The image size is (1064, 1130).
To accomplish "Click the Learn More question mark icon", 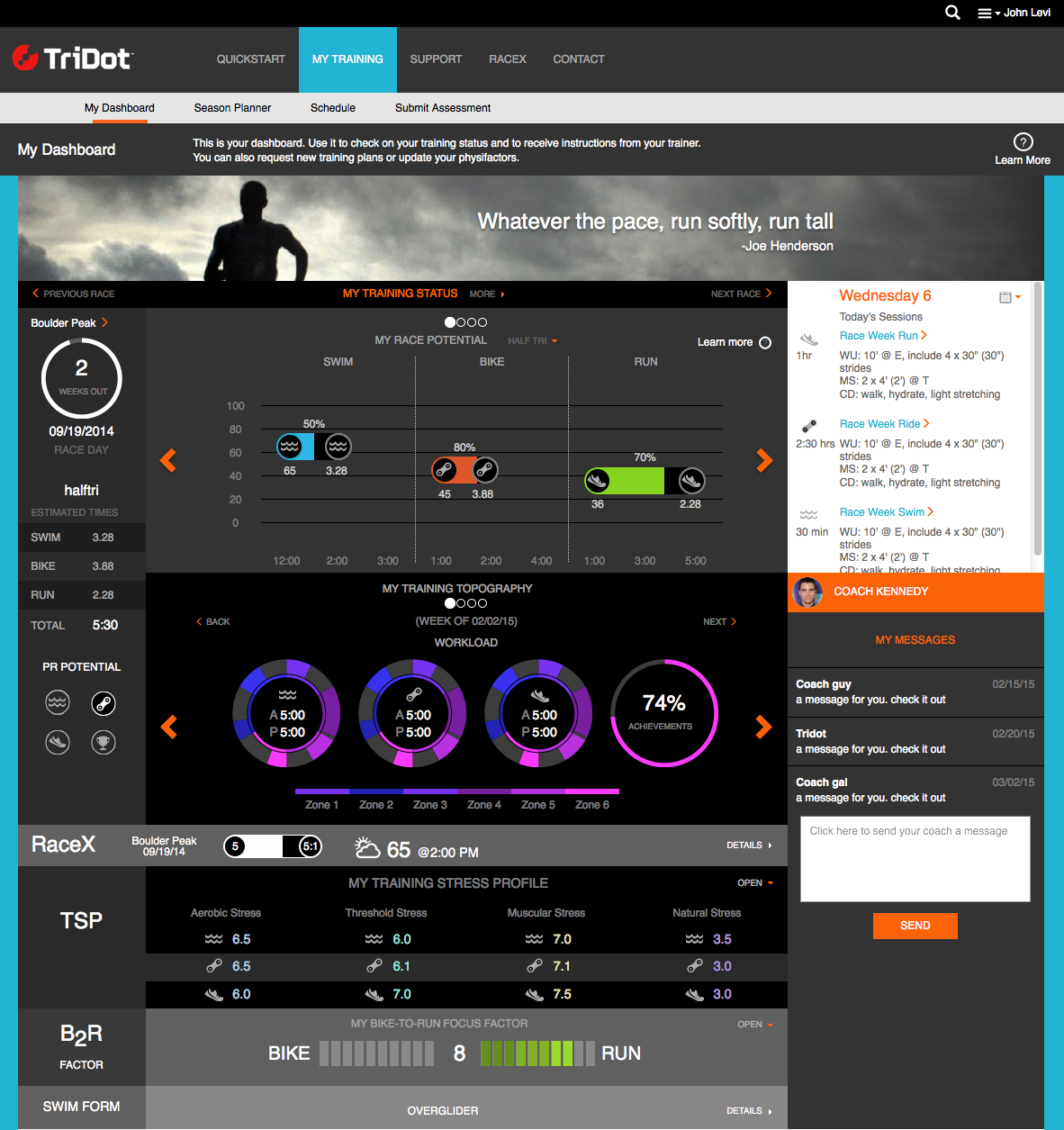I will tap(1023, 141).
